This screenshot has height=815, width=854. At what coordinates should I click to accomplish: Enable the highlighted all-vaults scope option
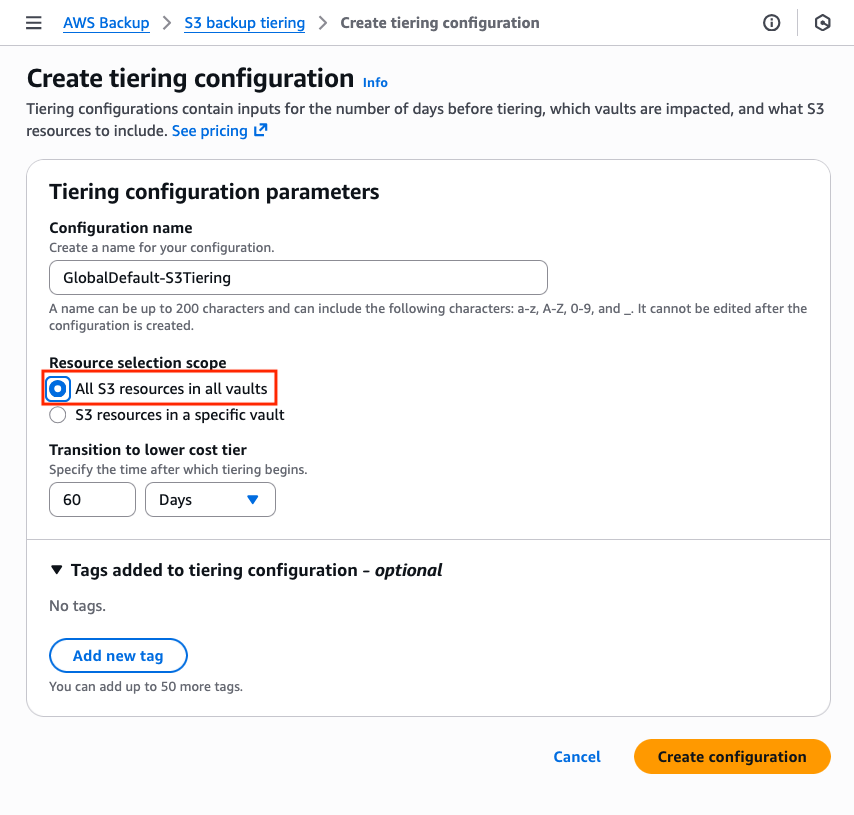click(57, 388)
